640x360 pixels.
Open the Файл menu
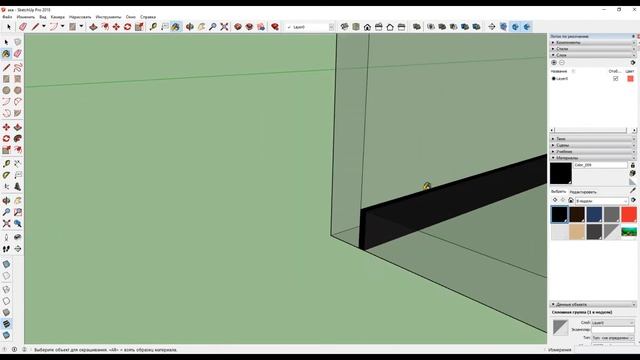pos(7,17)
